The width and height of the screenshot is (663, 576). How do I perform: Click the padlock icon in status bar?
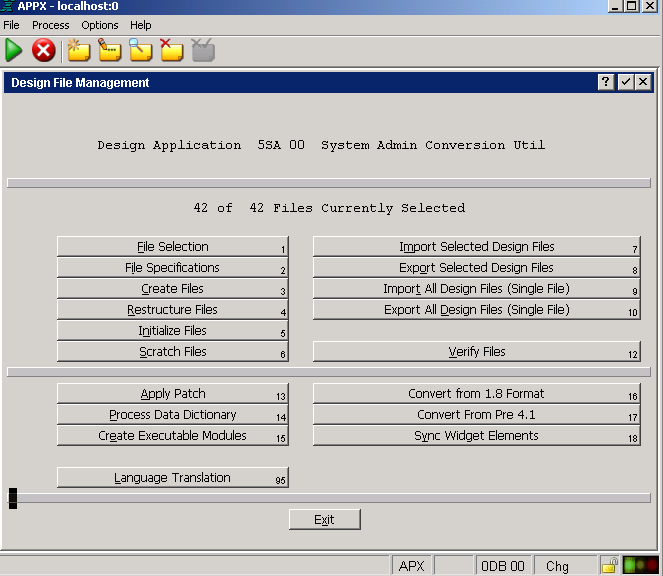(x=610, y=565)
